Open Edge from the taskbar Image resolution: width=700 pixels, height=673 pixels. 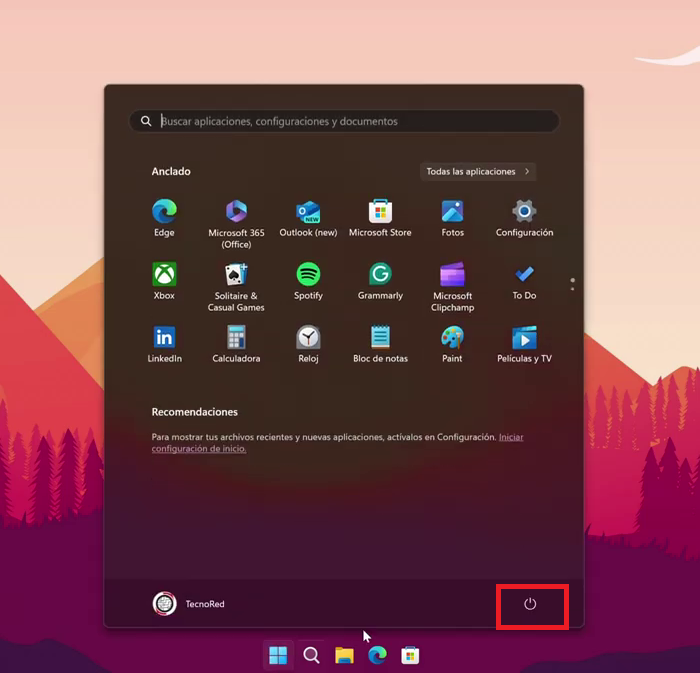[377, 655]
